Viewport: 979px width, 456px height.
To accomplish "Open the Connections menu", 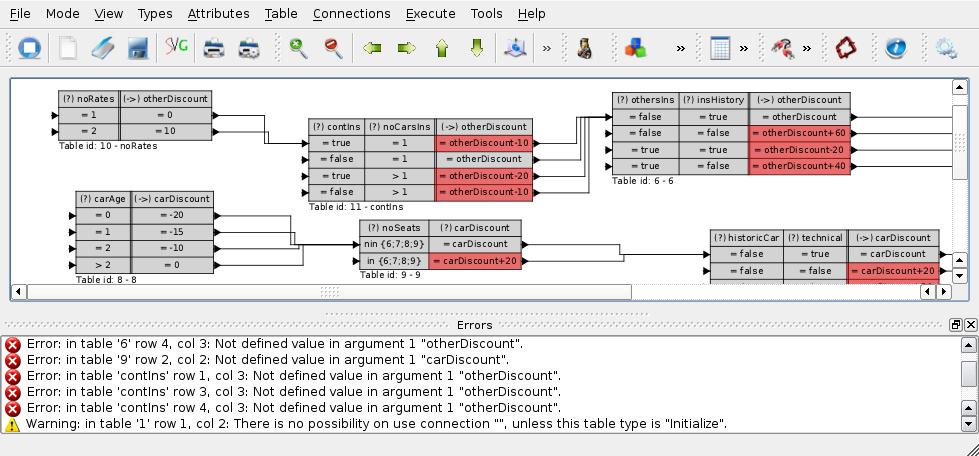I will pos(352,13).
